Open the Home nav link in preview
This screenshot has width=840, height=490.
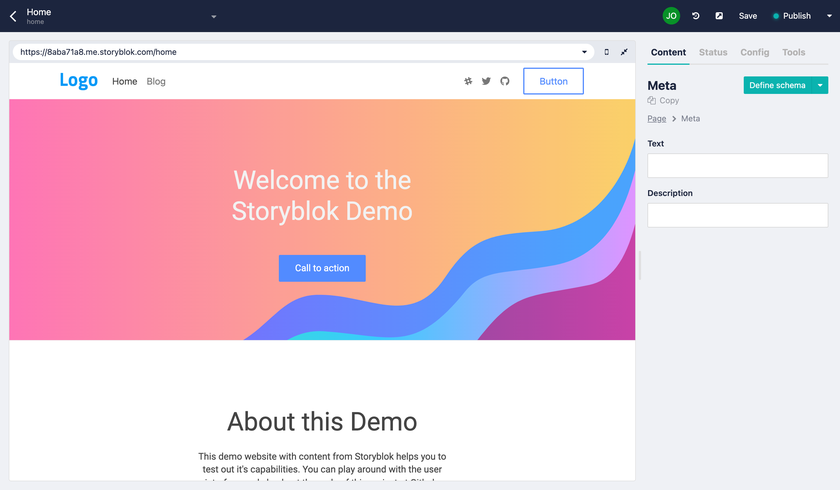[x=124, y=81]
